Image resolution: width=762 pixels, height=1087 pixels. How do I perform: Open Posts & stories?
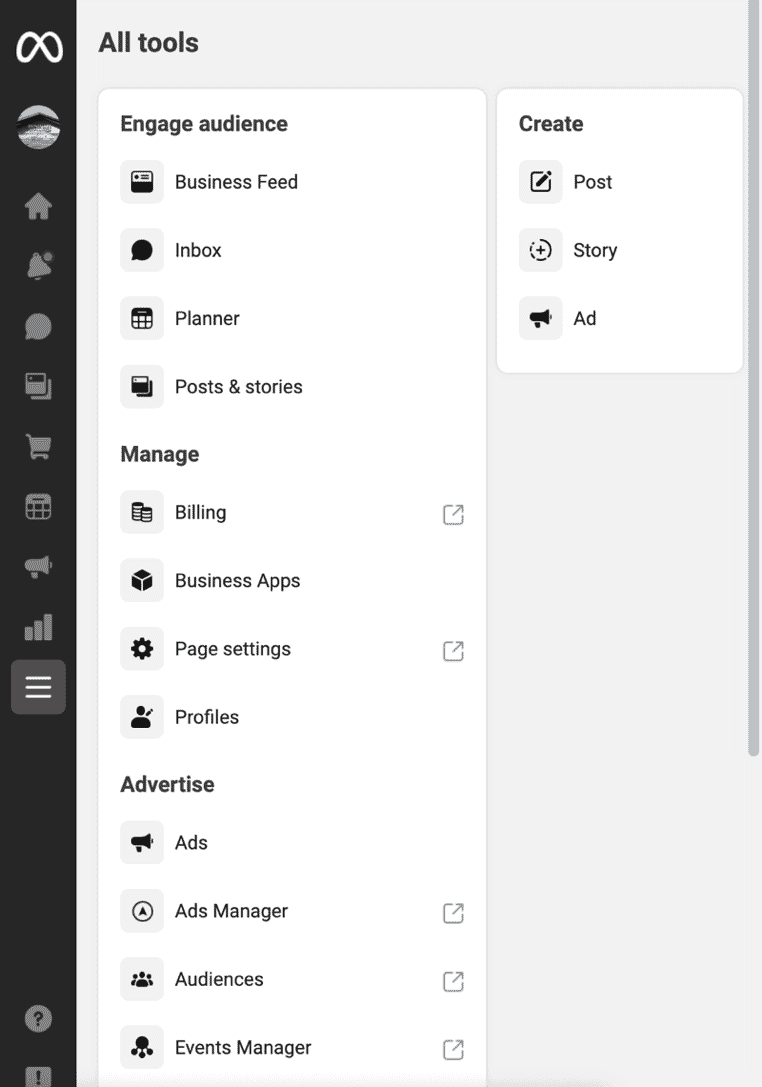pyautogui.click(x=292, y=387)
